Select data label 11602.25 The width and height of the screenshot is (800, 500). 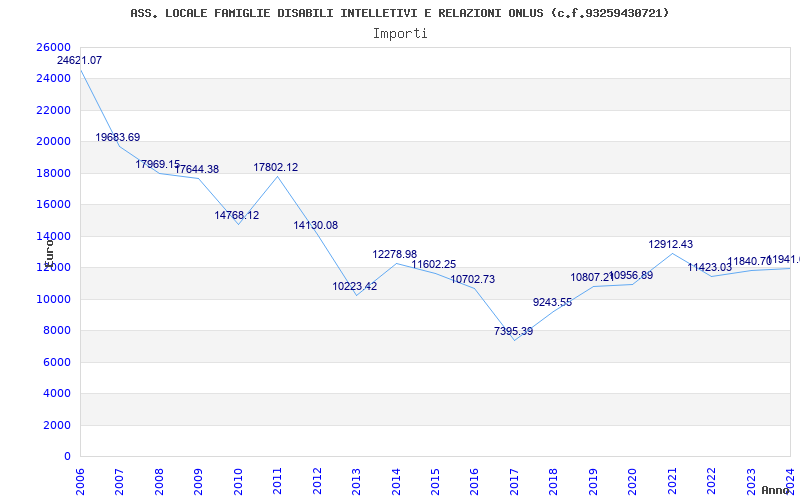434,265
